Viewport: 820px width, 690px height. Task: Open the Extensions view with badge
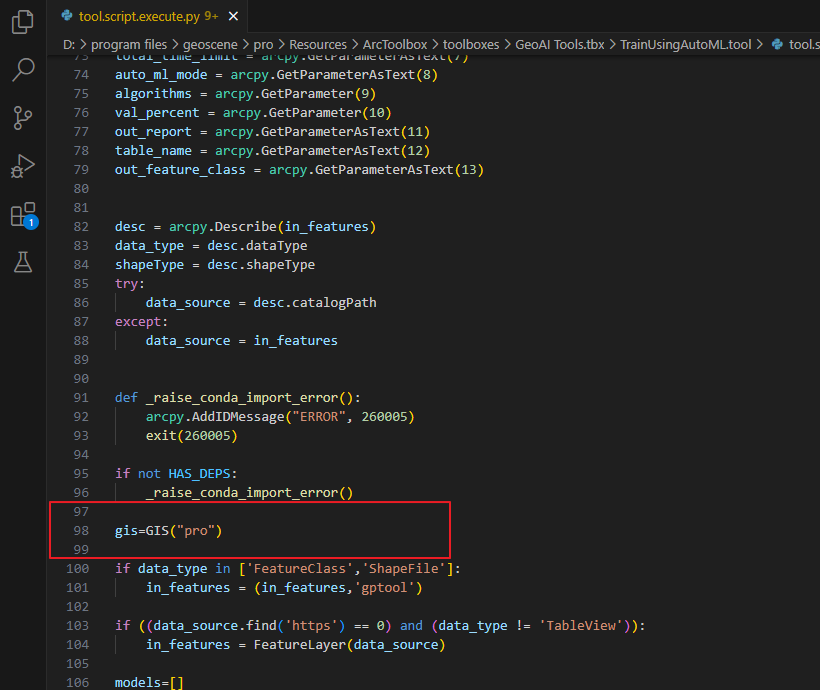click(x=24, y=214)
